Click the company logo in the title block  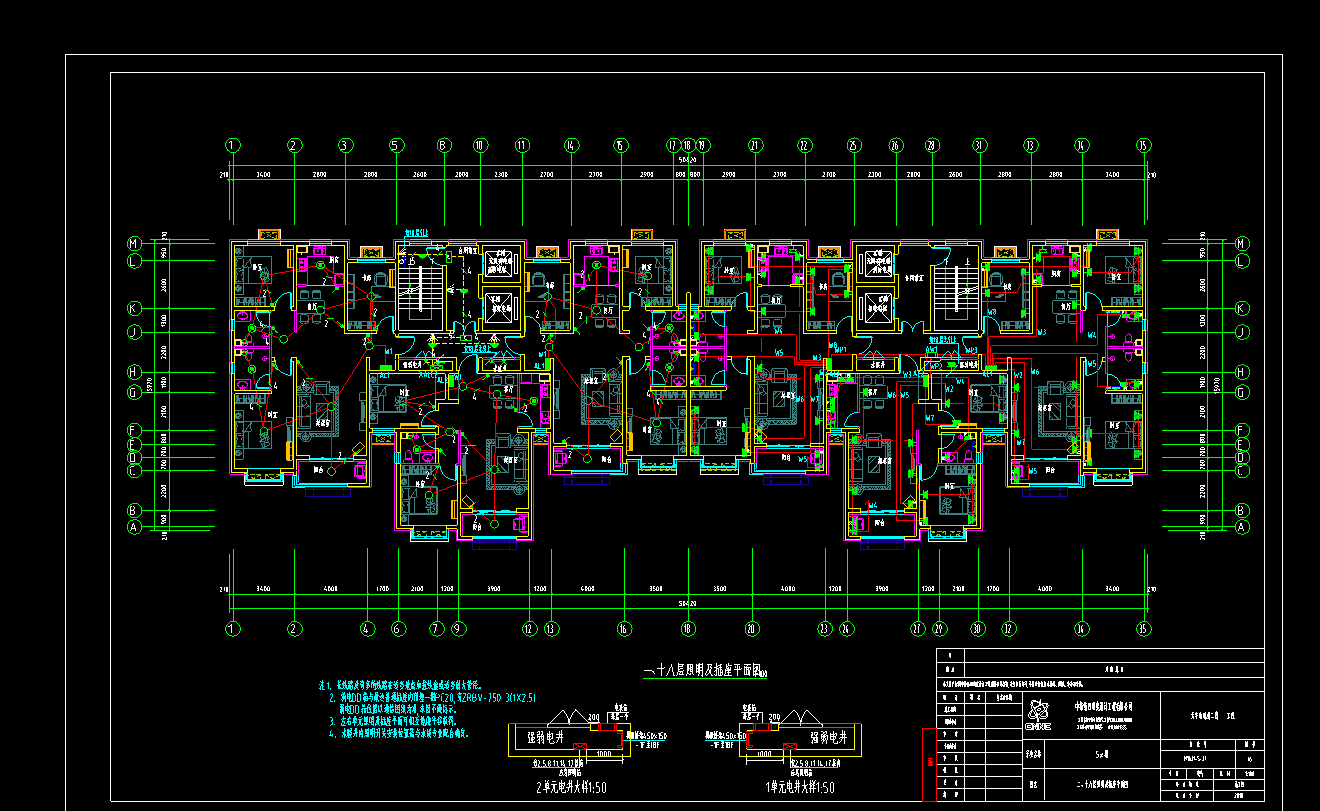point(1038,713)
